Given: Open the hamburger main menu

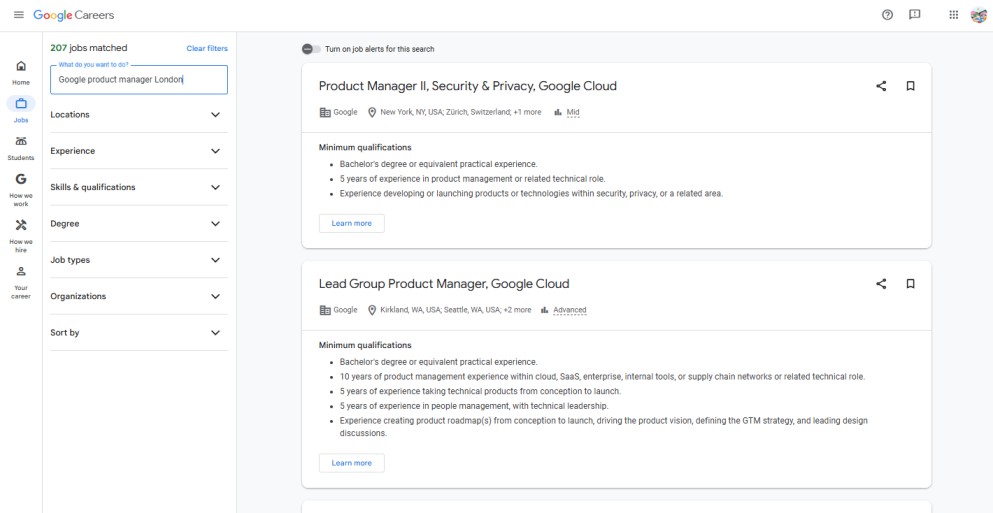Looking at the screenshot, I should (x=19, y=15).
